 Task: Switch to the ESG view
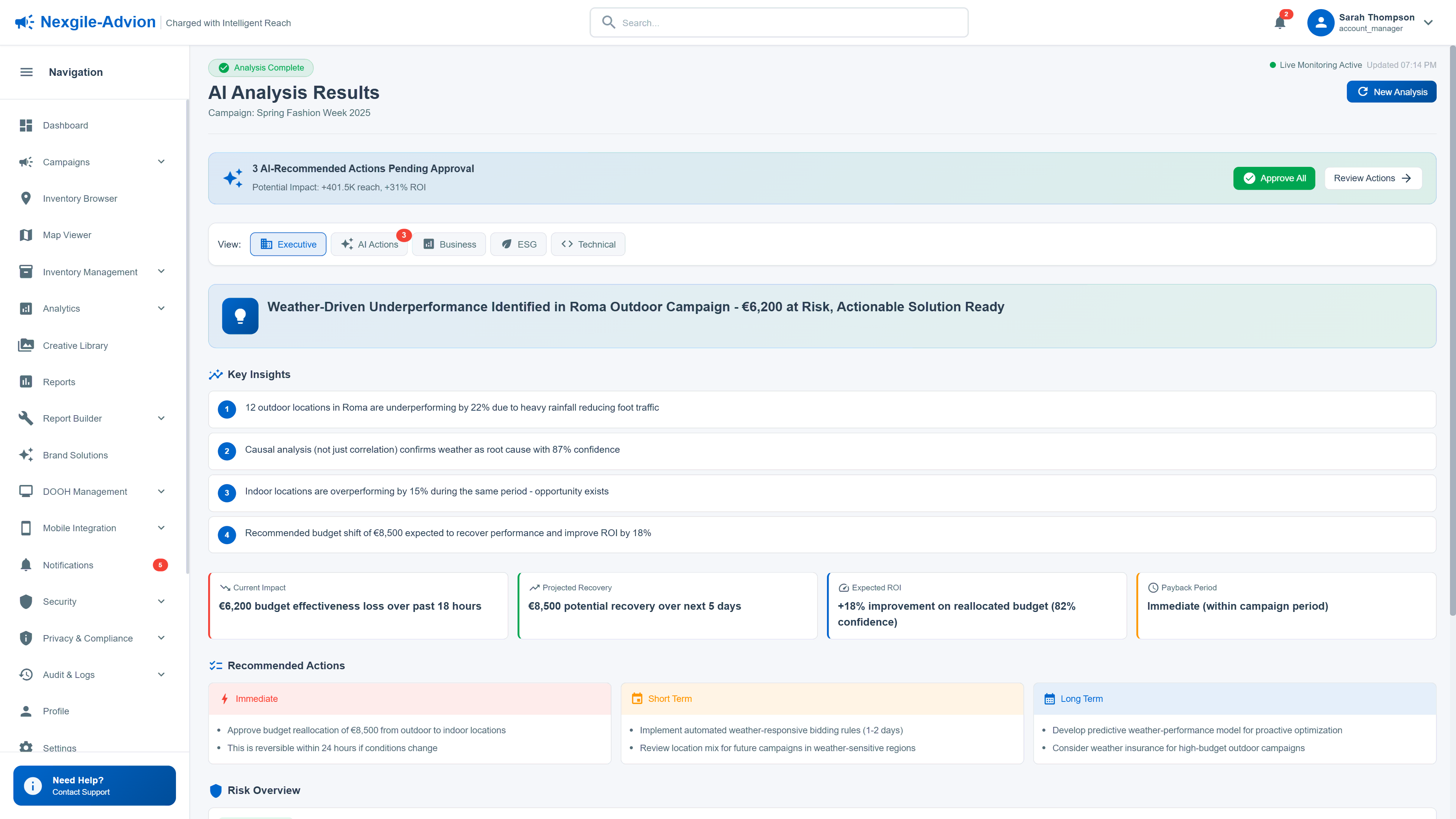click(x=518, y=244)
